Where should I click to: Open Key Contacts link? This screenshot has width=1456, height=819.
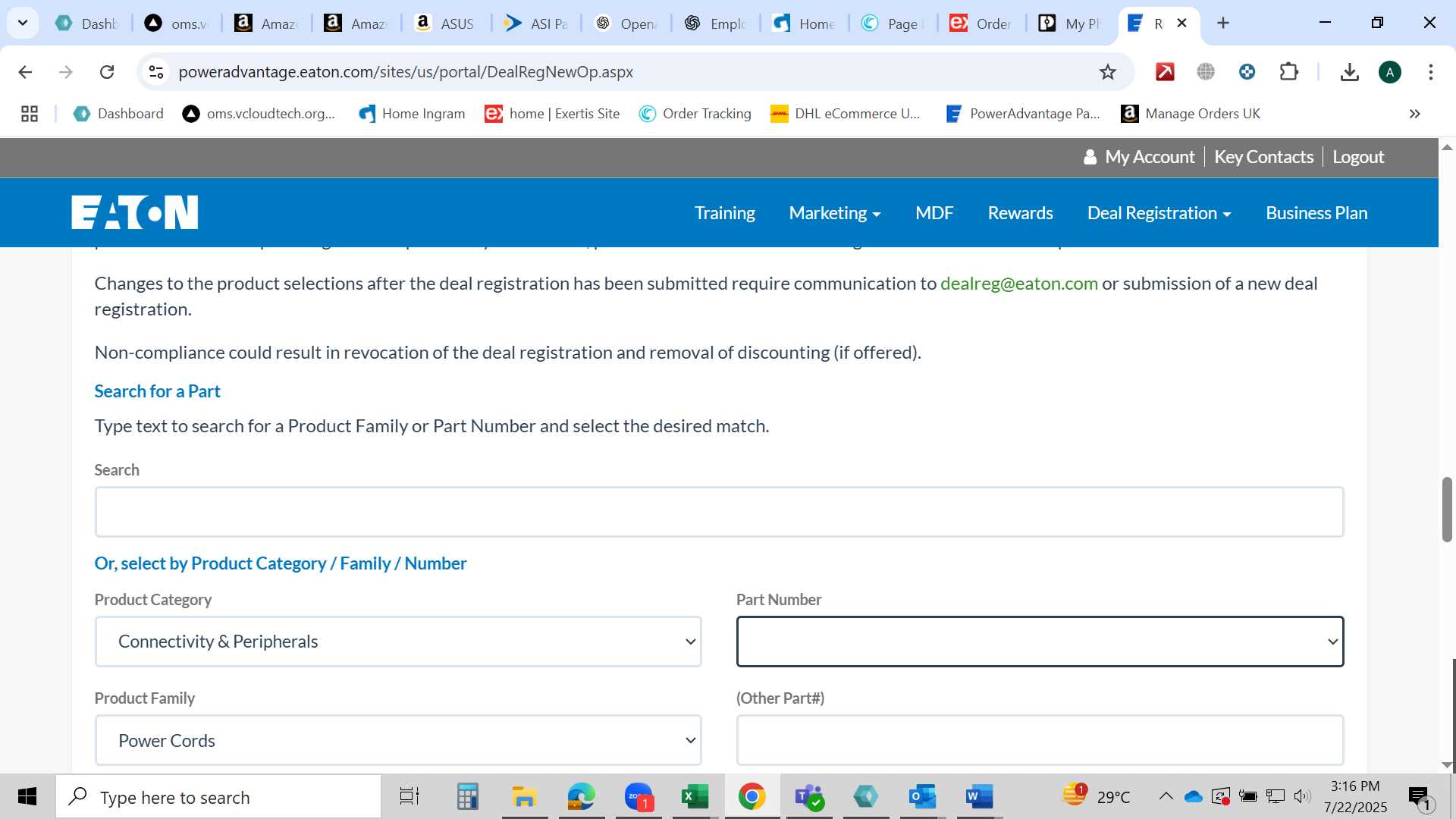pos(1263,157)
